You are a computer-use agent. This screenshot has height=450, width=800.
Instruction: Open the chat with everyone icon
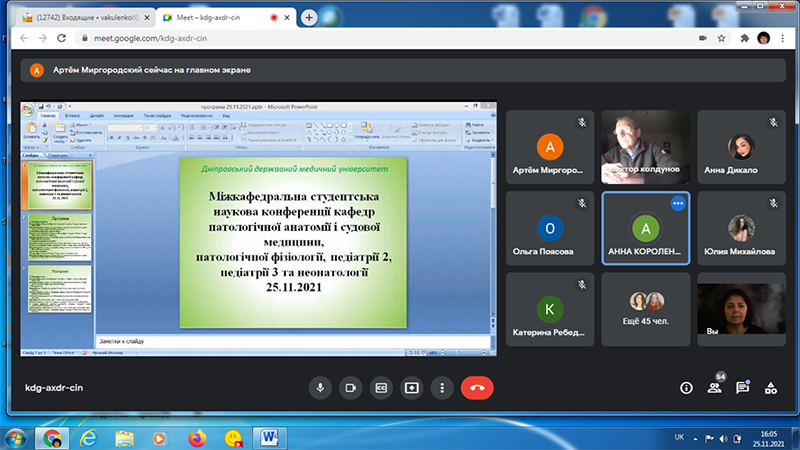click(742, 387)
